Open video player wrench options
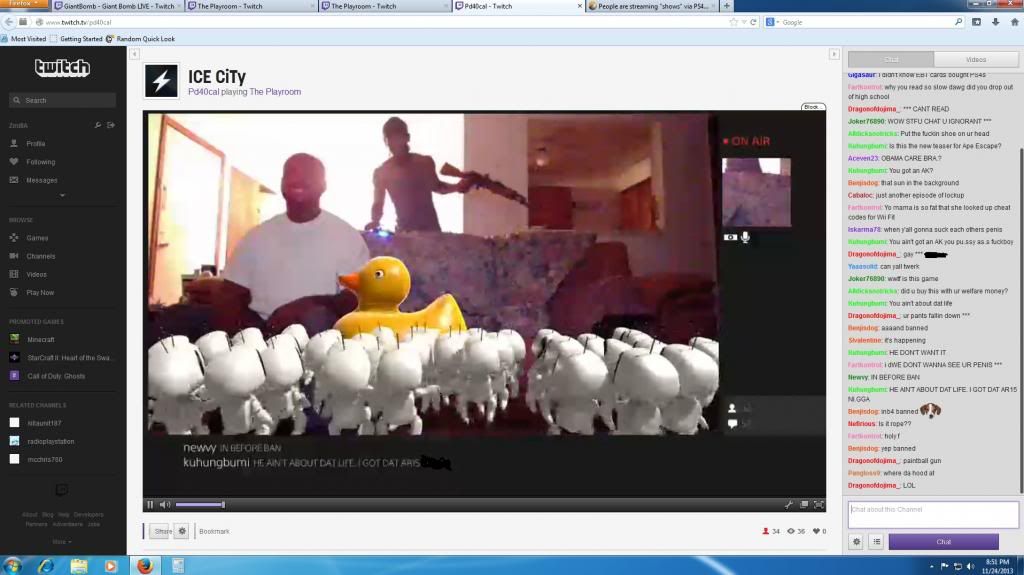Viewport: 1024px width, 575px height. tap(789, 504)
